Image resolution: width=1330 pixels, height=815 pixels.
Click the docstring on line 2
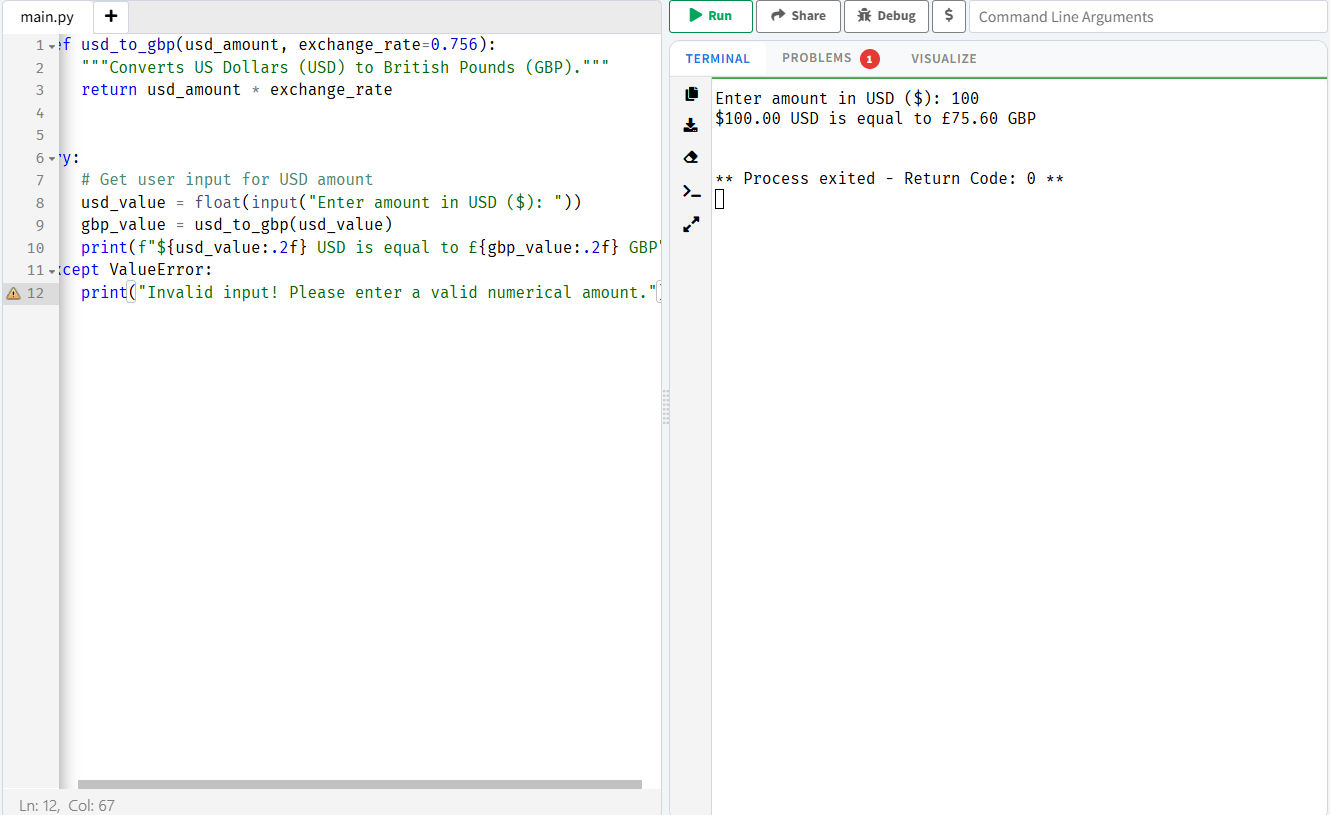click(345, 67)
